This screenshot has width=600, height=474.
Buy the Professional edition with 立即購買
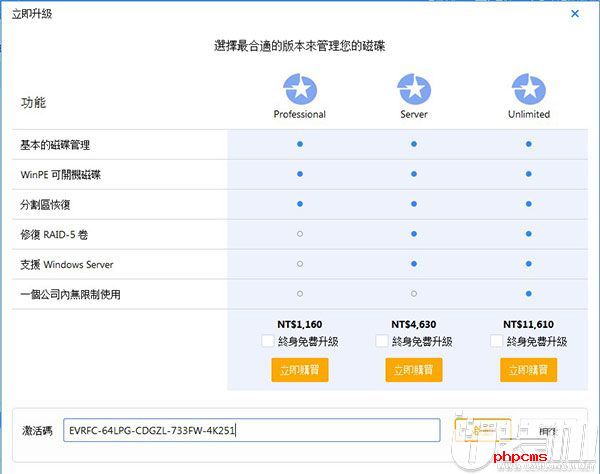300,370
